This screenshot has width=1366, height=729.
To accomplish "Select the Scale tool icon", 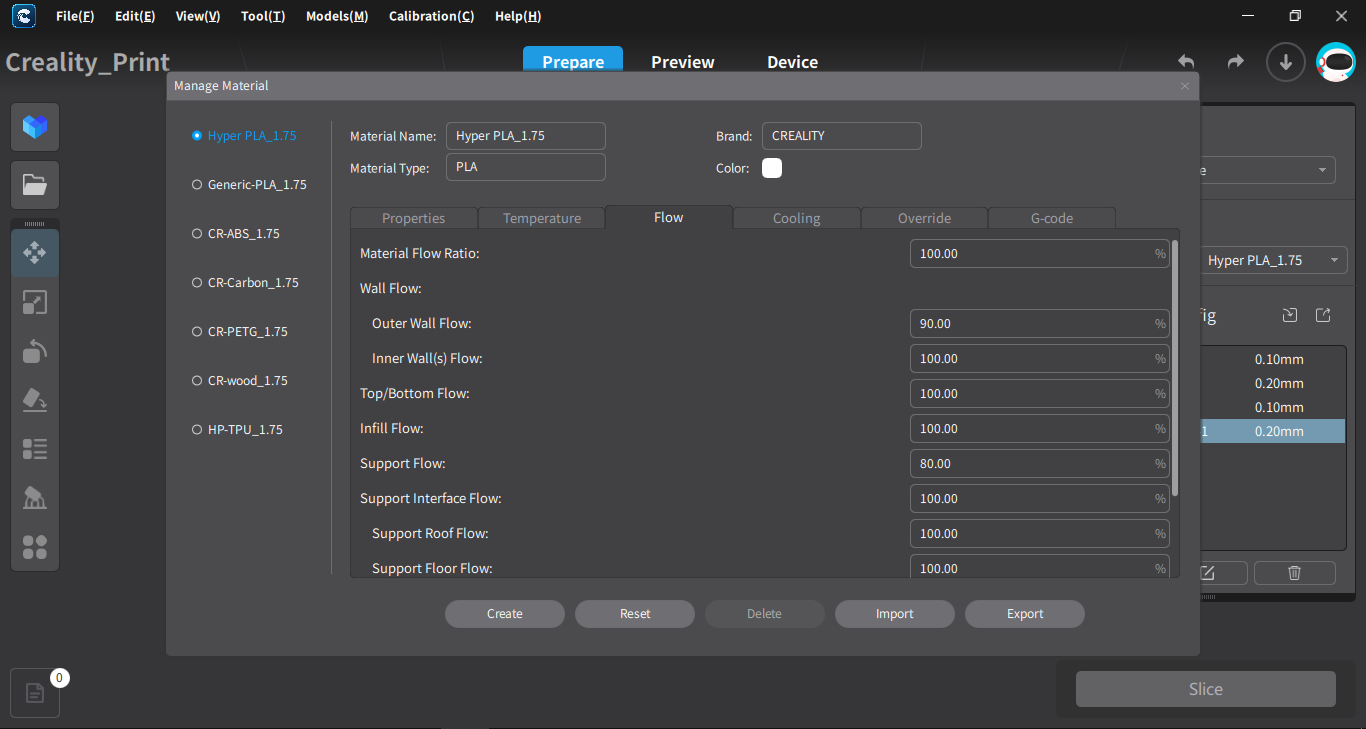I will pyautogui.click(x=35, y=302).
